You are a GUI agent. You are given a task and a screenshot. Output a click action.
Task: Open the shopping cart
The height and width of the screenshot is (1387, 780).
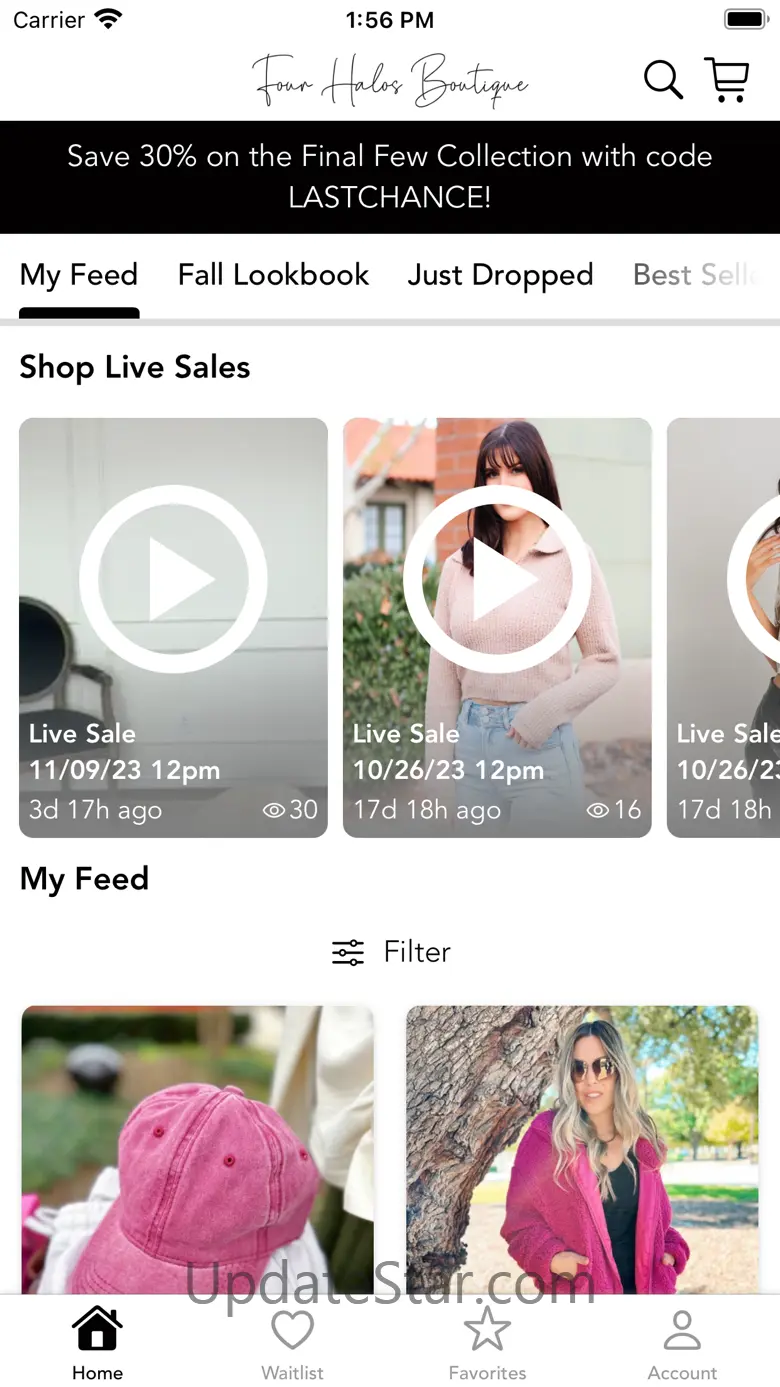(727, 80)
